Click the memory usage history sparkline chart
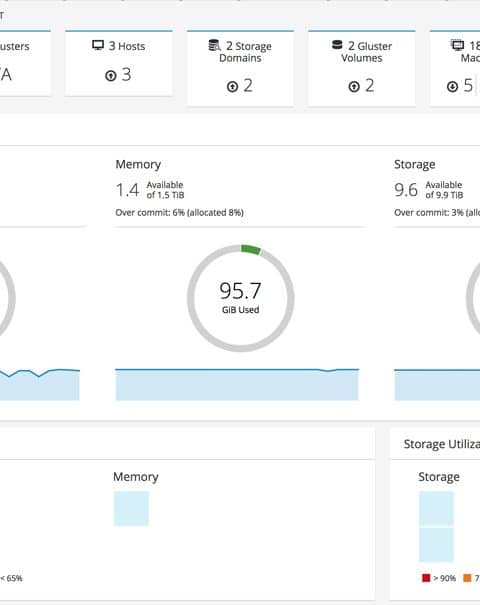The width and height of the screenshot is (480, 605). 237,384
